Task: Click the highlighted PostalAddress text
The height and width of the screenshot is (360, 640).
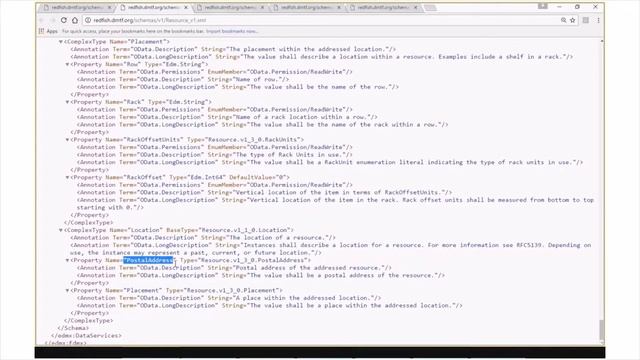Action: coord(149,260)
